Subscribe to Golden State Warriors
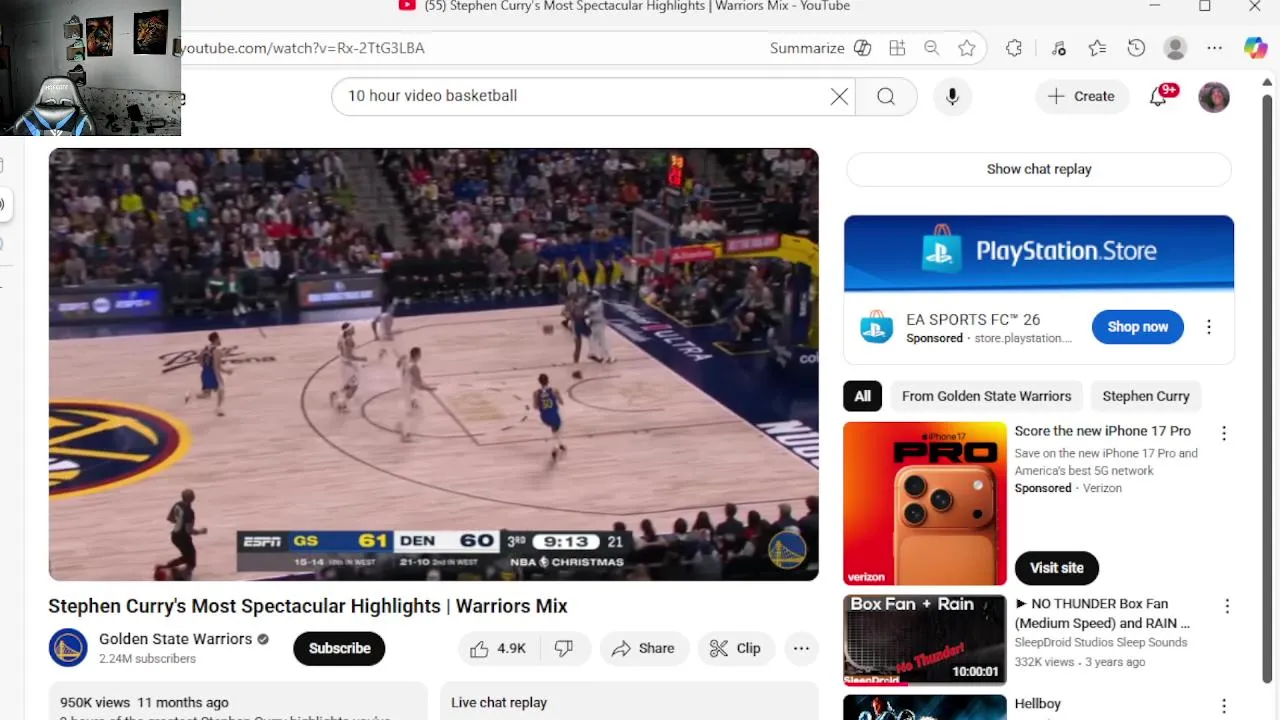Image resolution: width=1280 pixels, height=720 pixels. [x=339, y=648]
